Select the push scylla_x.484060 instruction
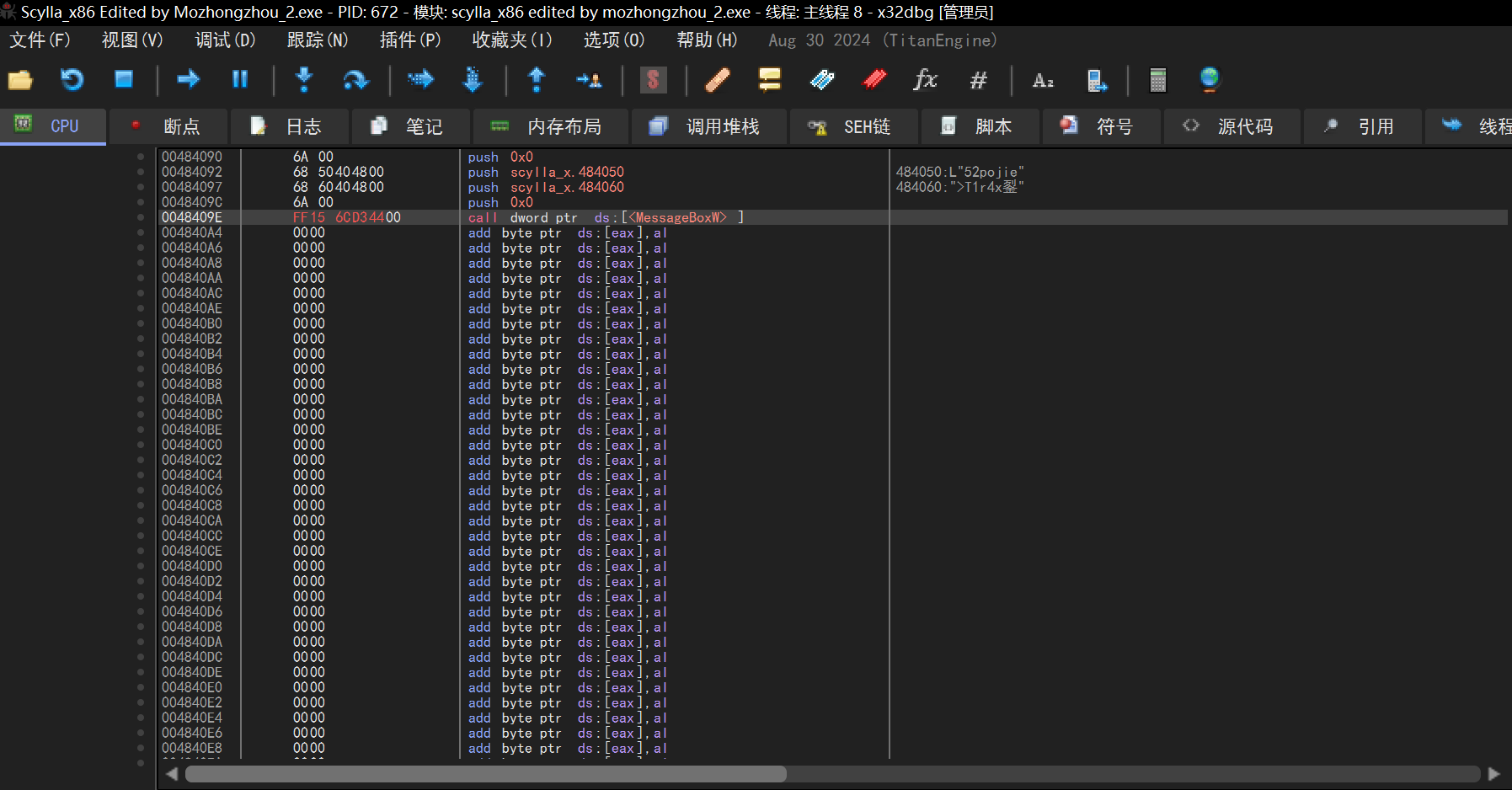 pos(546,187)
